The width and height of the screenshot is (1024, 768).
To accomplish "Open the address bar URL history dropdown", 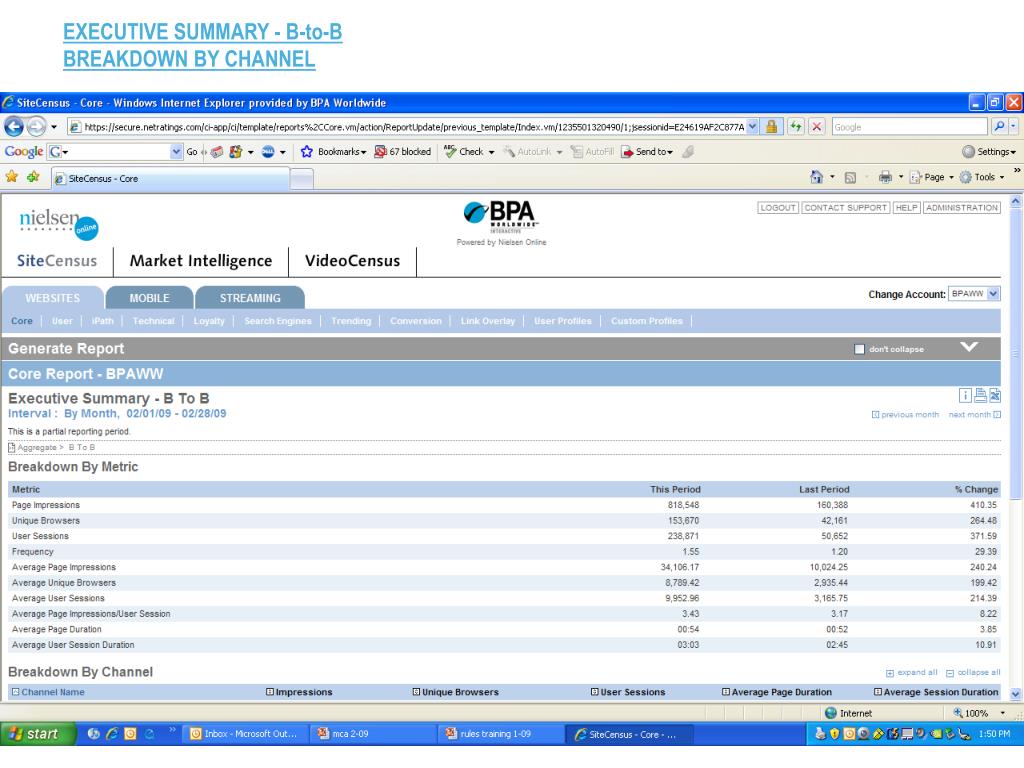I will point(752,127).
